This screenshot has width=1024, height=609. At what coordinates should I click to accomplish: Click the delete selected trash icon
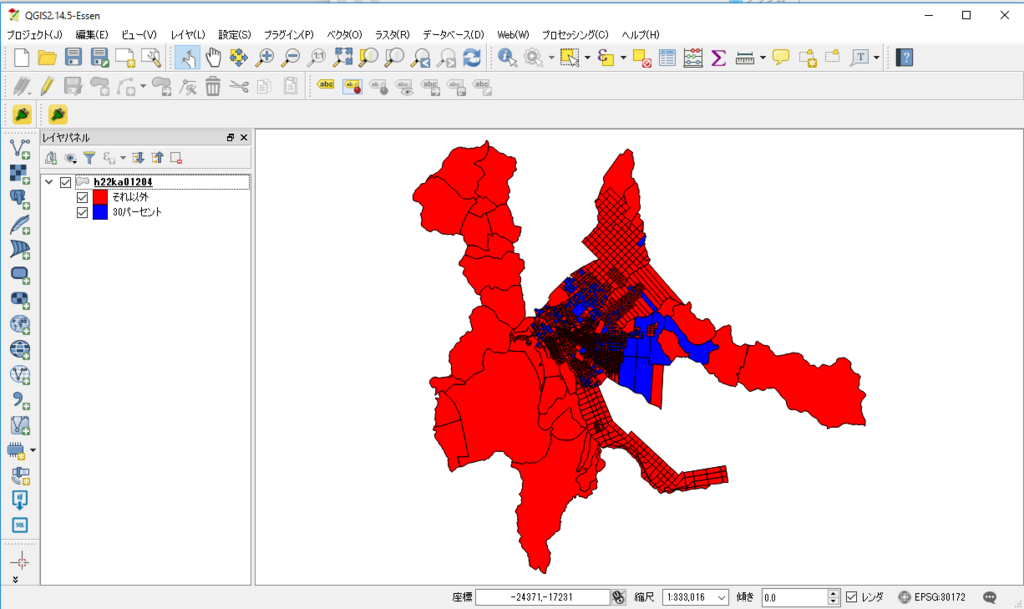[x=213, y=86]
